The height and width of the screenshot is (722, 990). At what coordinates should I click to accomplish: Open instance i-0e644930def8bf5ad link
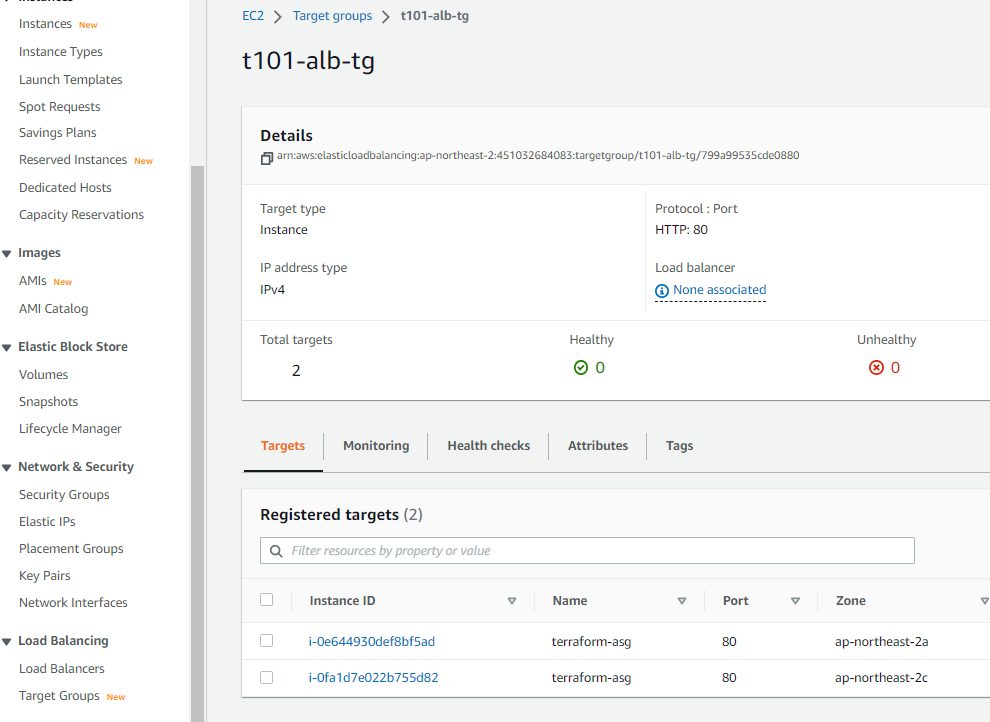372,641
